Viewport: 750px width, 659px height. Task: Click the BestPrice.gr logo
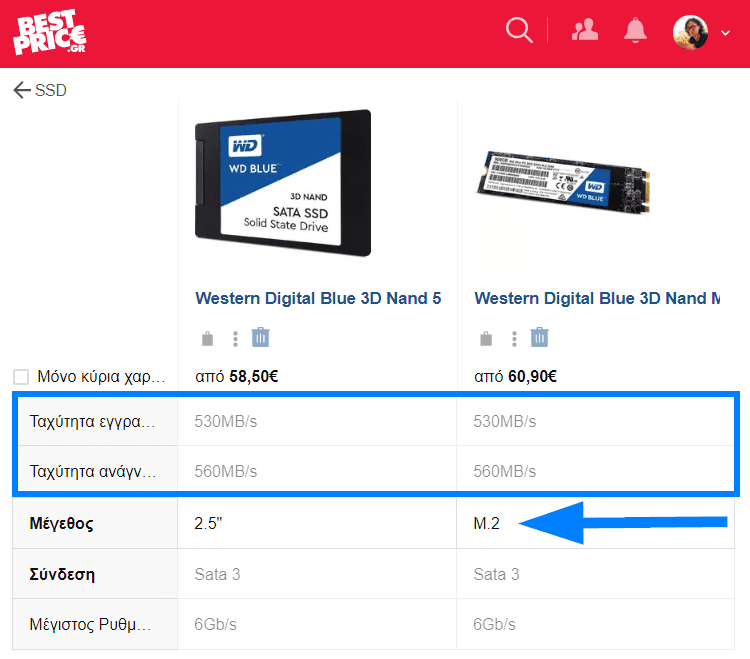(50, 32)
